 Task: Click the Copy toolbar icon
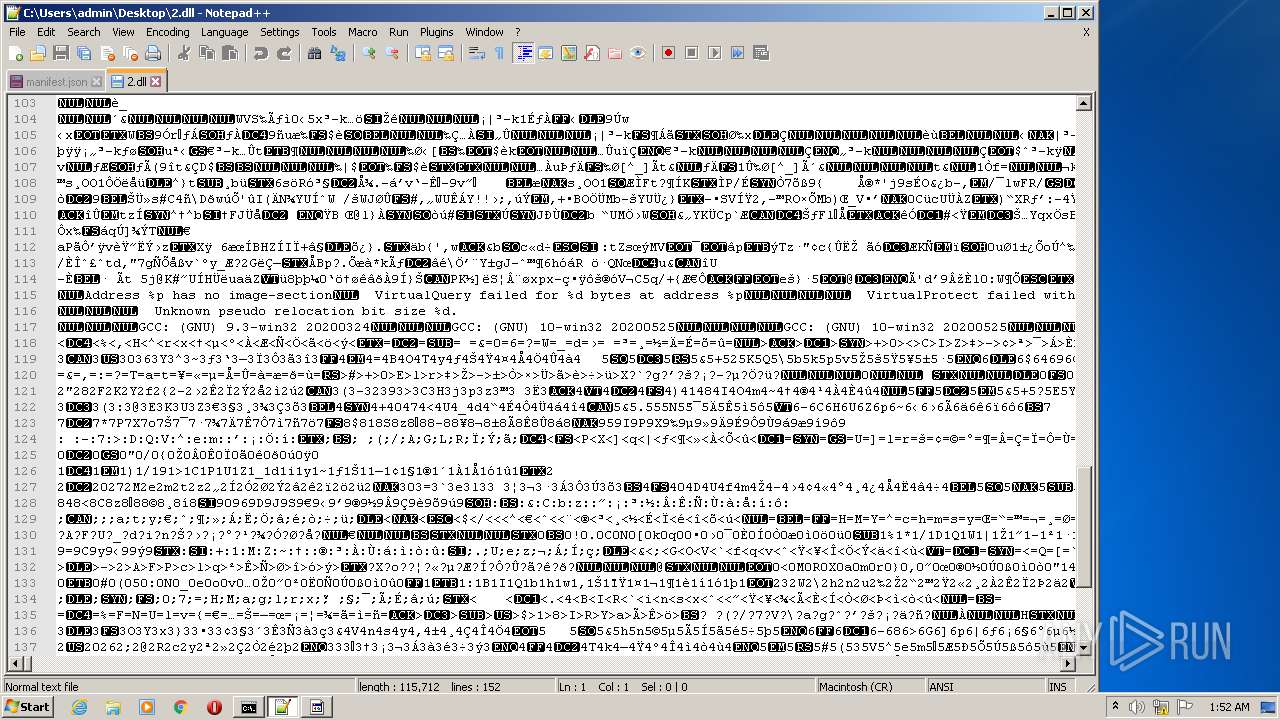coord(208,53)
